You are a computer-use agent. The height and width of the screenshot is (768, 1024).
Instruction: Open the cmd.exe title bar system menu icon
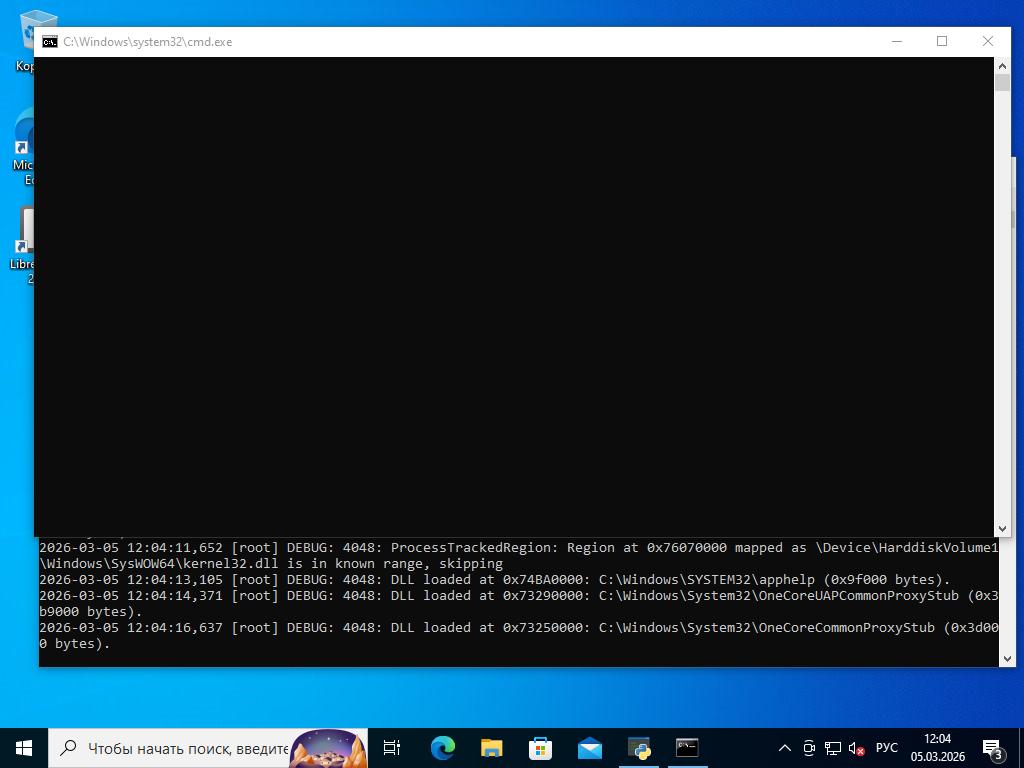pos(49,42)
